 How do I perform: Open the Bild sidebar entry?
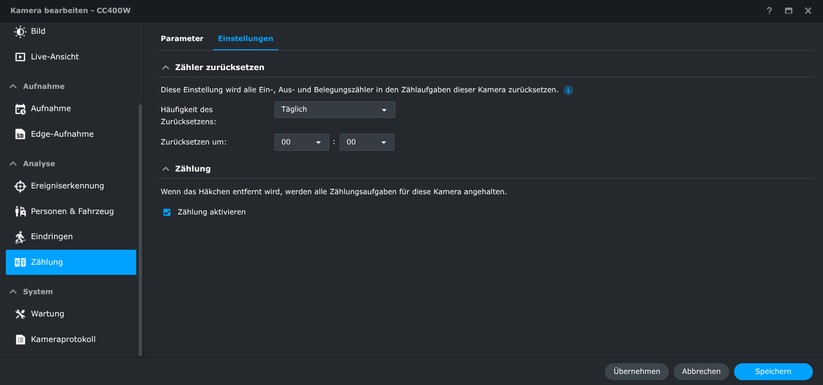click(x=71, y=31)
